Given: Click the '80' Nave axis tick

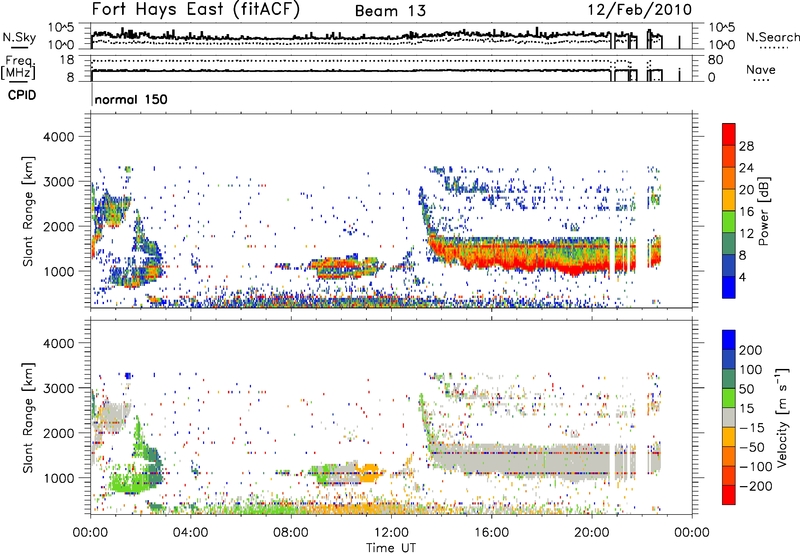Looking at the screenshot, I should coord(715,60).
